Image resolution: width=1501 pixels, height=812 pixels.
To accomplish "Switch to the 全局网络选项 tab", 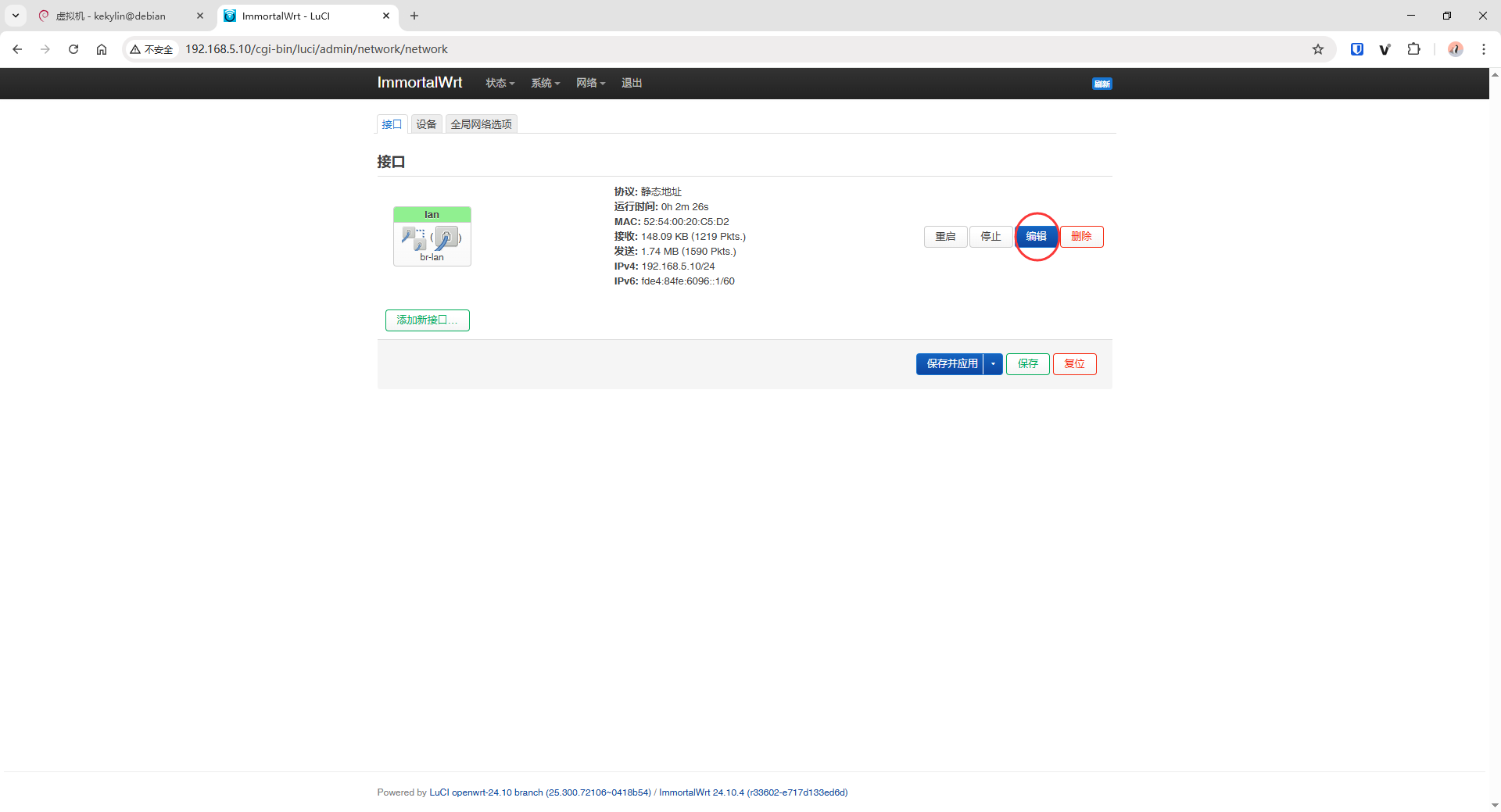I will (x=481, y=124).
